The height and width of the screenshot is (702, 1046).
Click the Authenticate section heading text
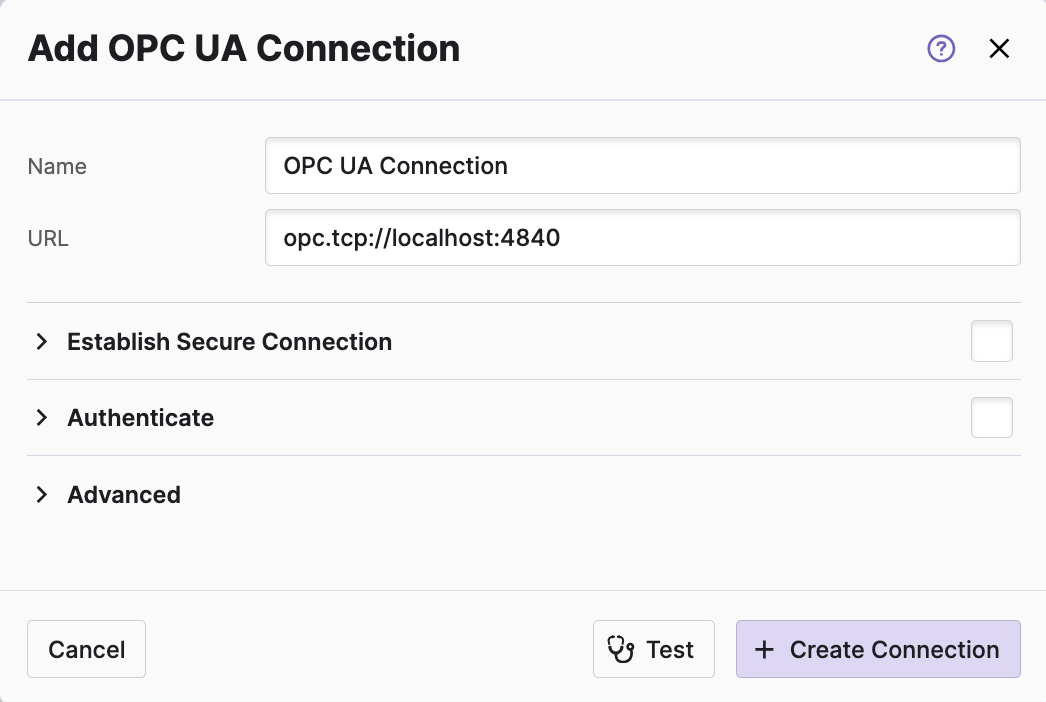[140, 418]
